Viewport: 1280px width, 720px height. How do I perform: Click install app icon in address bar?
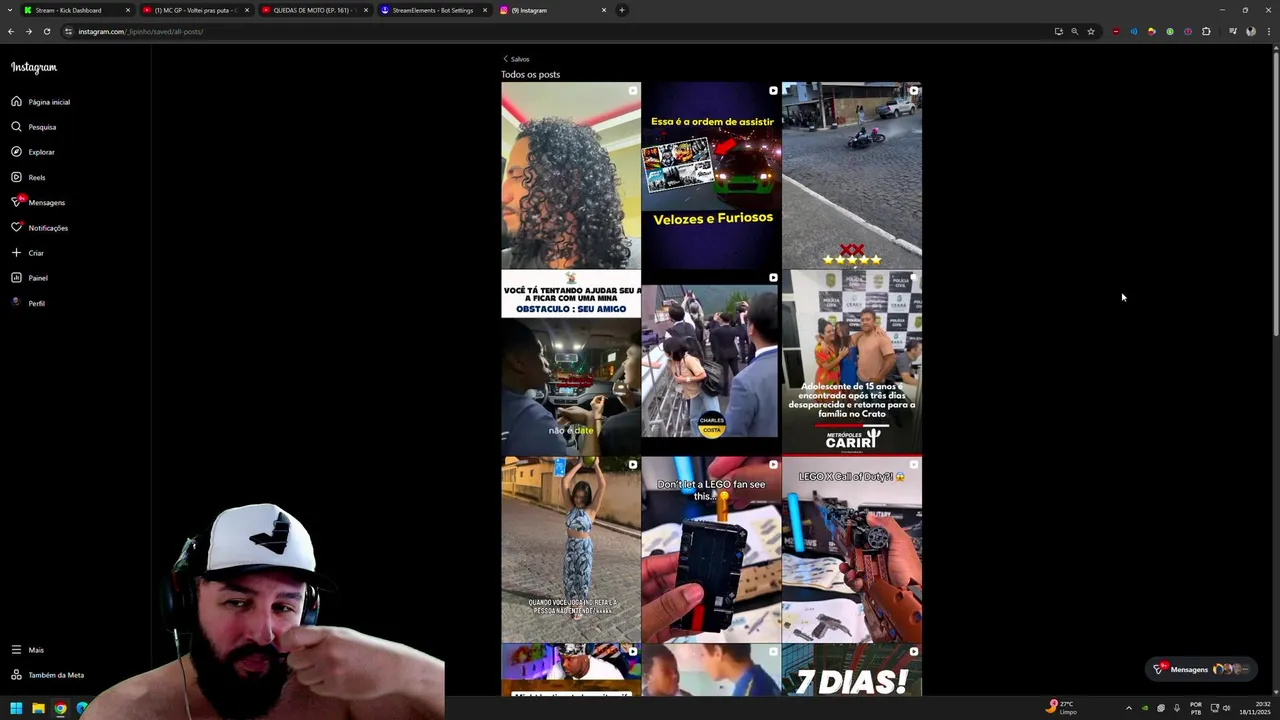1058,31
